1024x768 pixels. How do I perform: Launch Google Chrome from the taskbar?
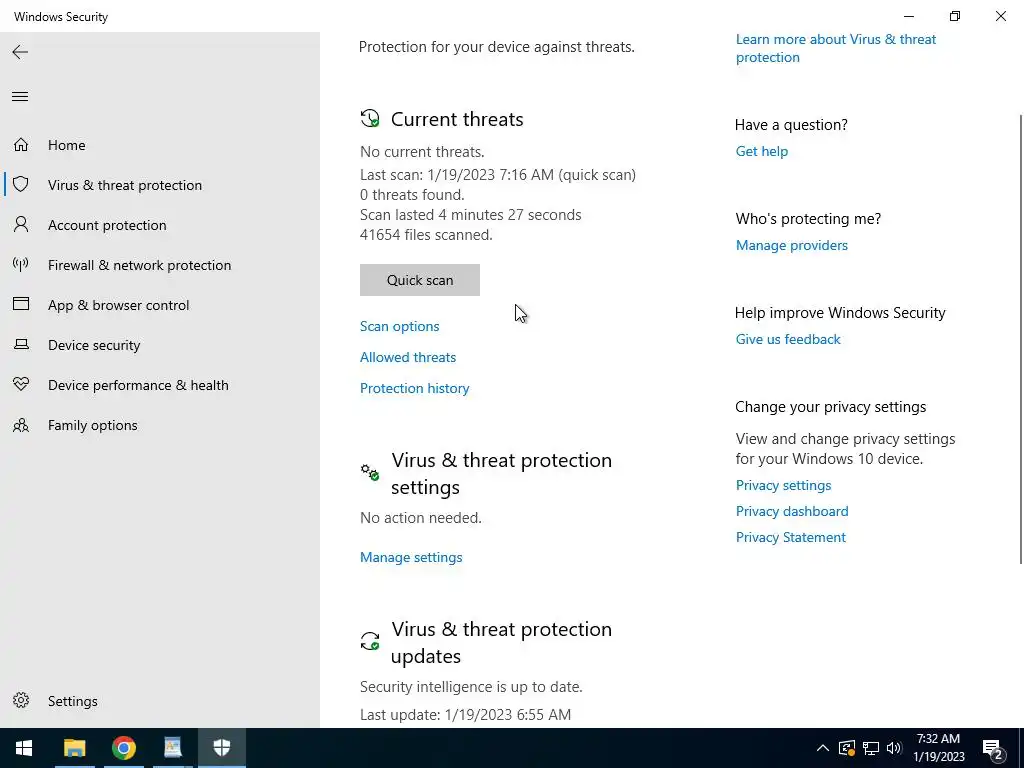pyautogui.click(x=123, y=748)
